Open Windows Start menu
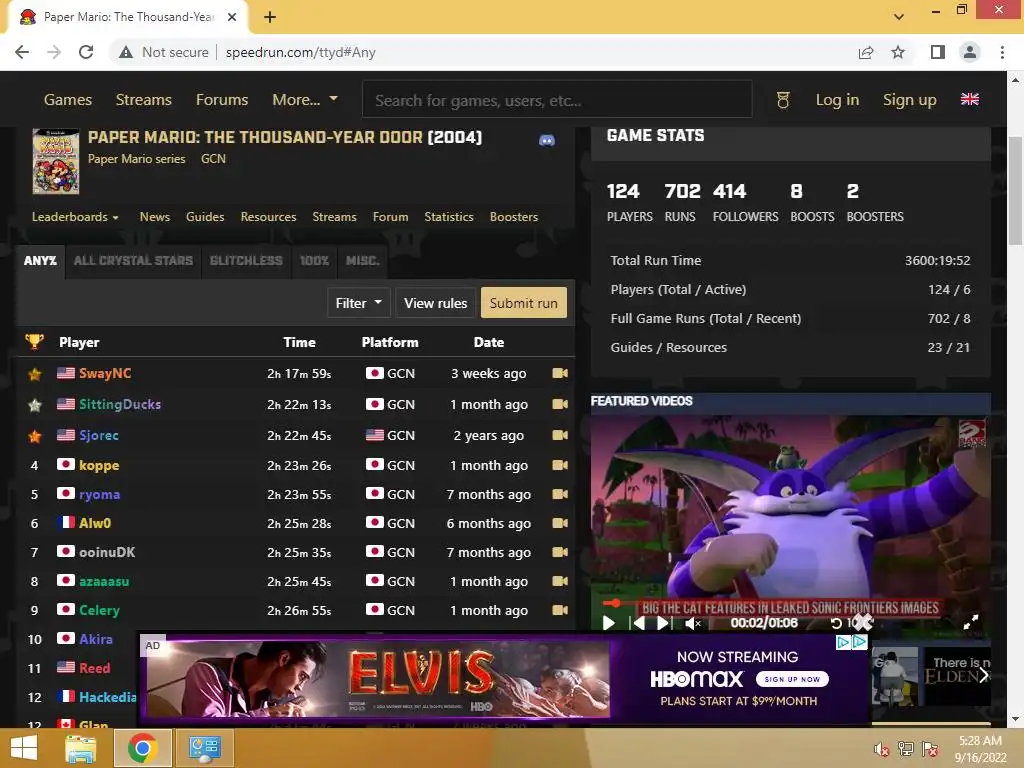 [x=24, y=748]
